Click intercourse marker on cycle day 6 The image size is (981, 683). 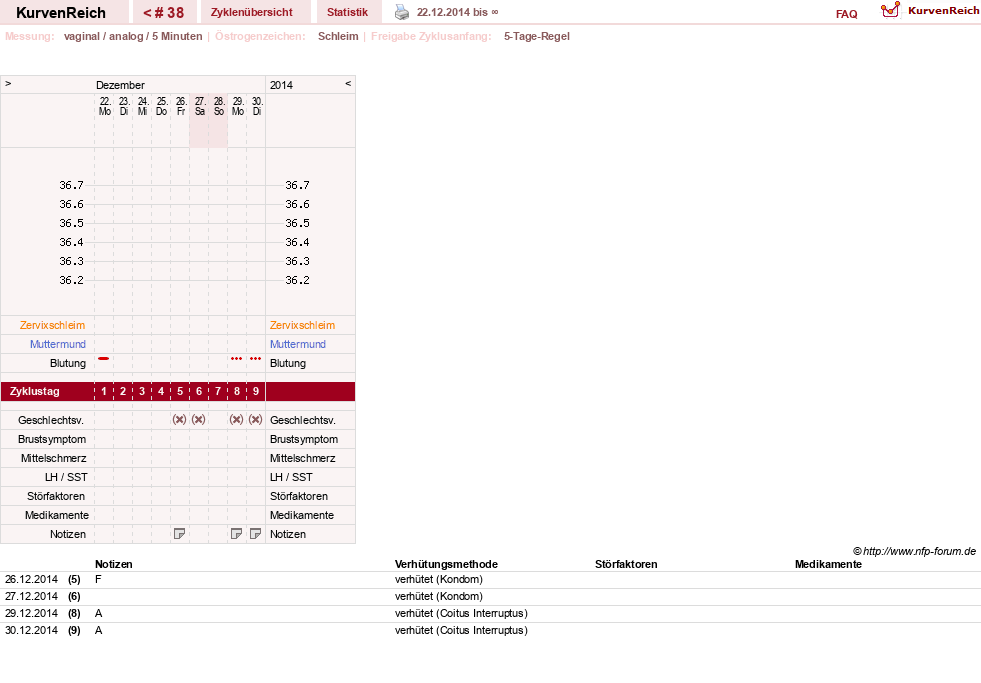(x=198, y=420)
